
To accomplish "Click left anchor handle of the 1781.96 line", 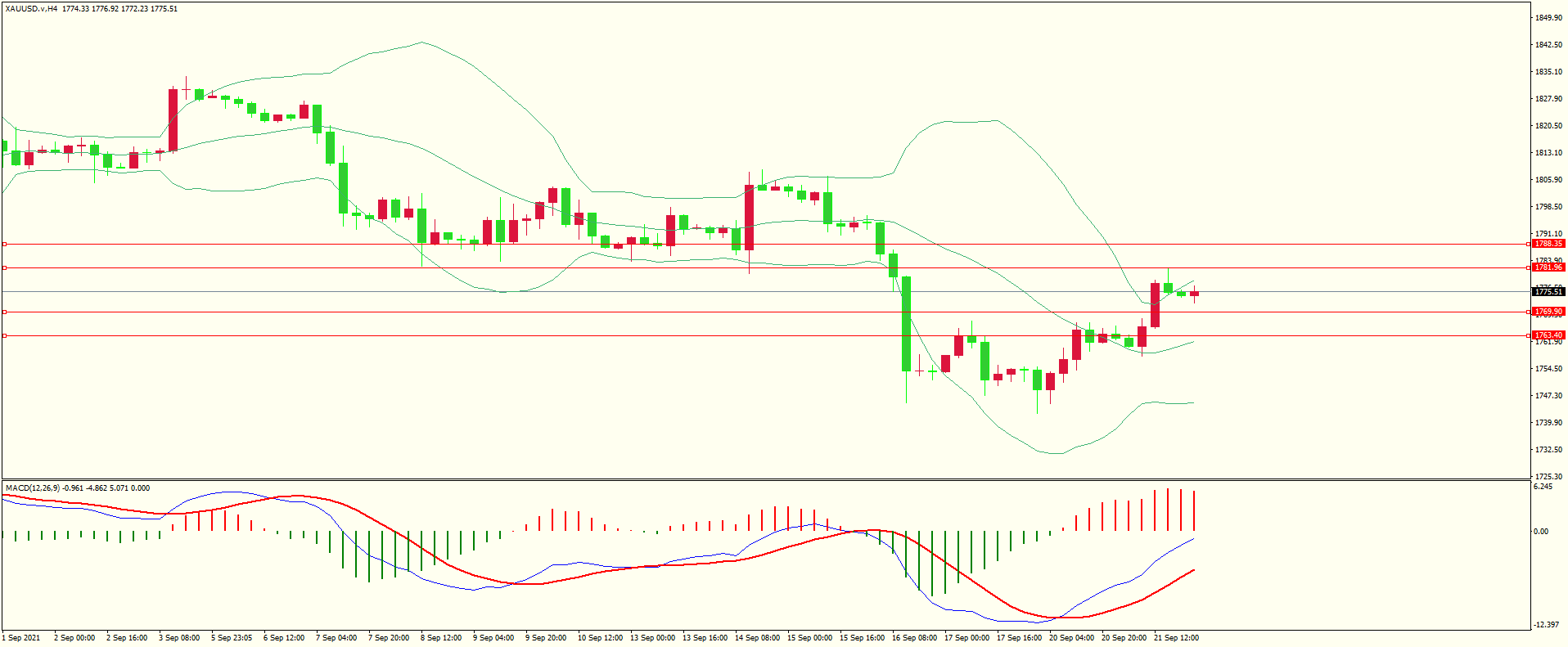I will tap(4, 267).
